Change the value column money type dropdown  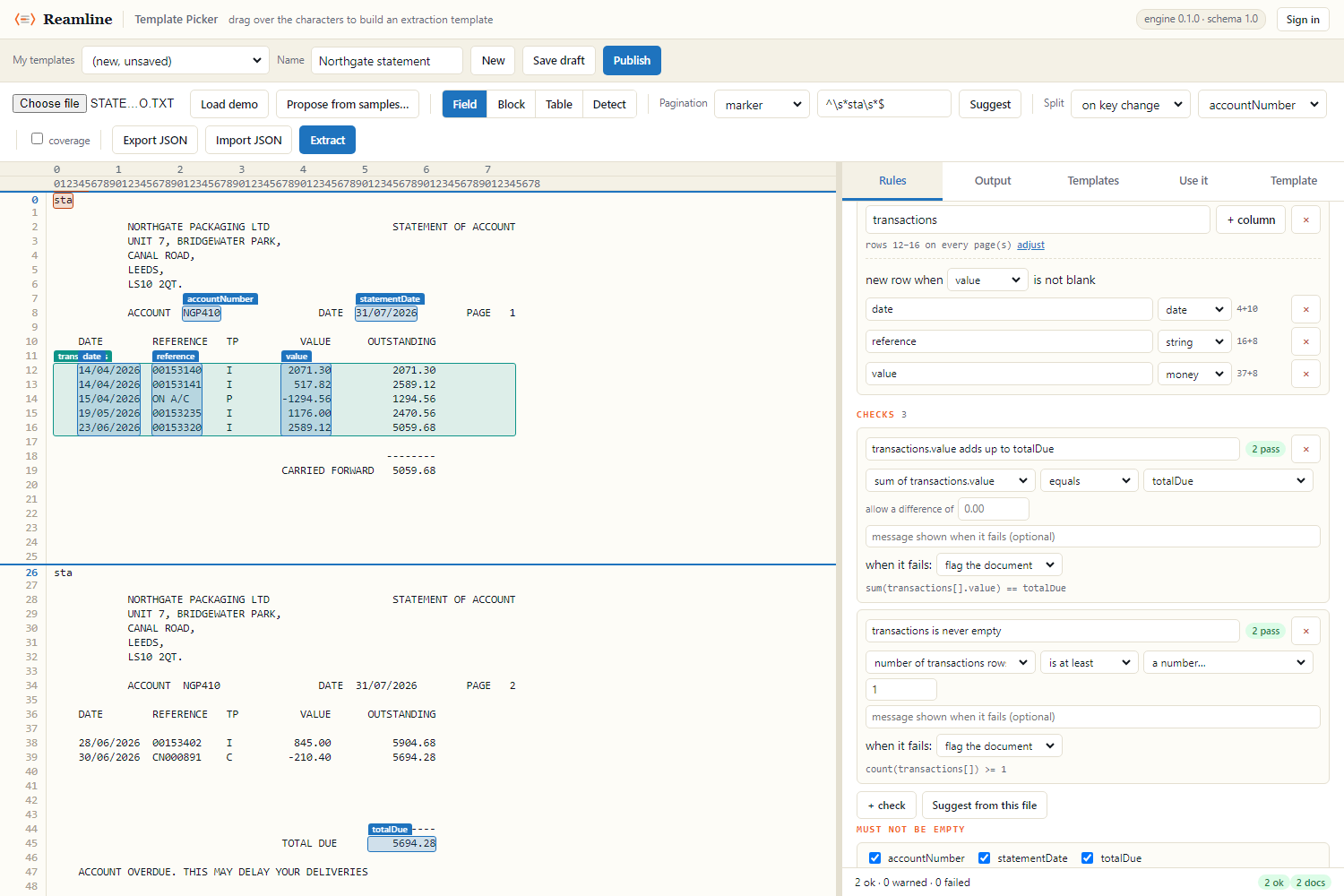[x=1194, y=374]
